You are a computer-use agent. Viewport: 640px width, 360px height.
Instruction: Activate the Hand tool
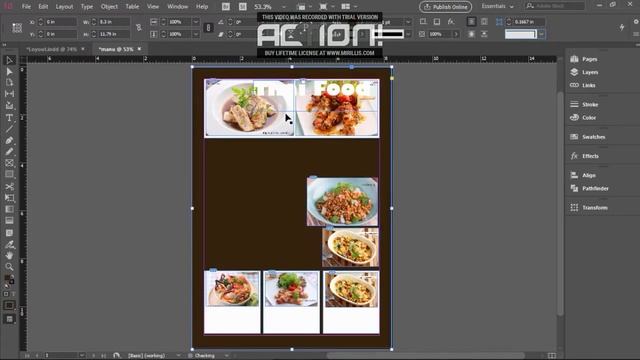click(x=9, y=256)
